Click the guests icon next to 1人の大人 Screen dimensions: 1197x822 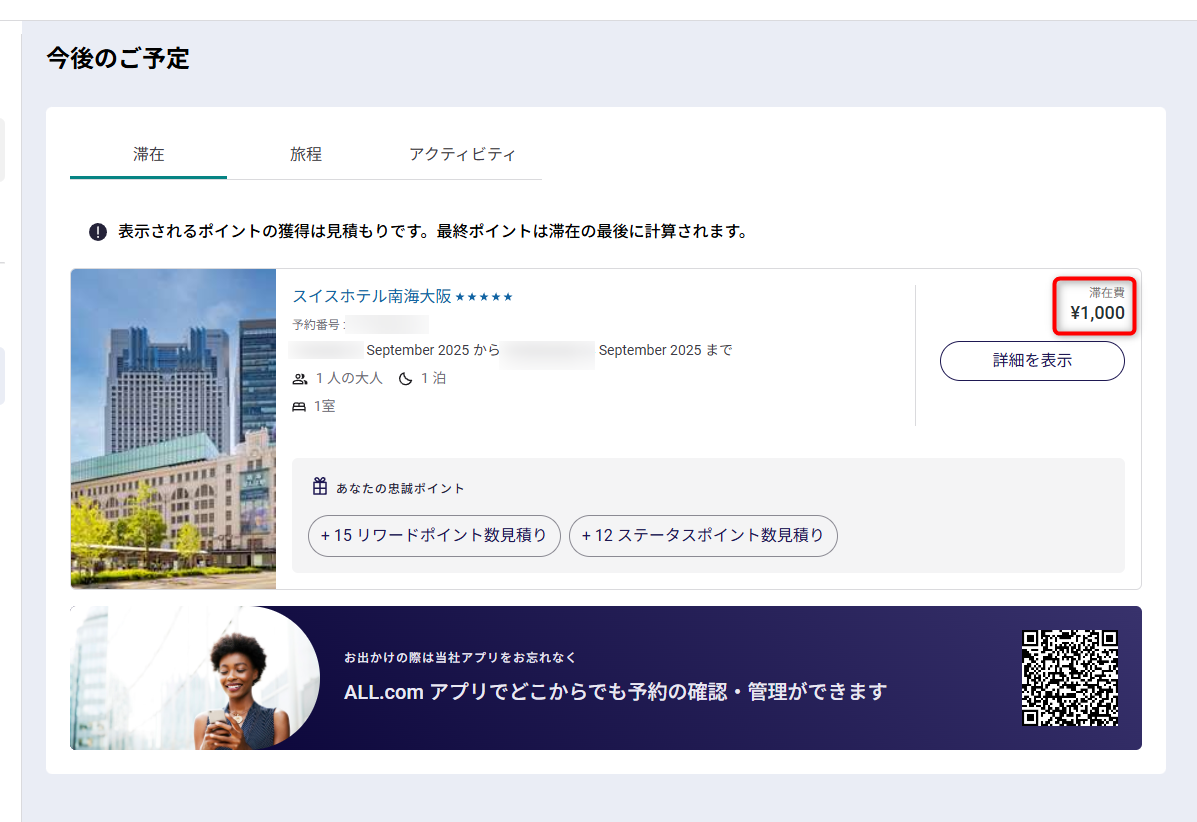click(x=300, y=379)
